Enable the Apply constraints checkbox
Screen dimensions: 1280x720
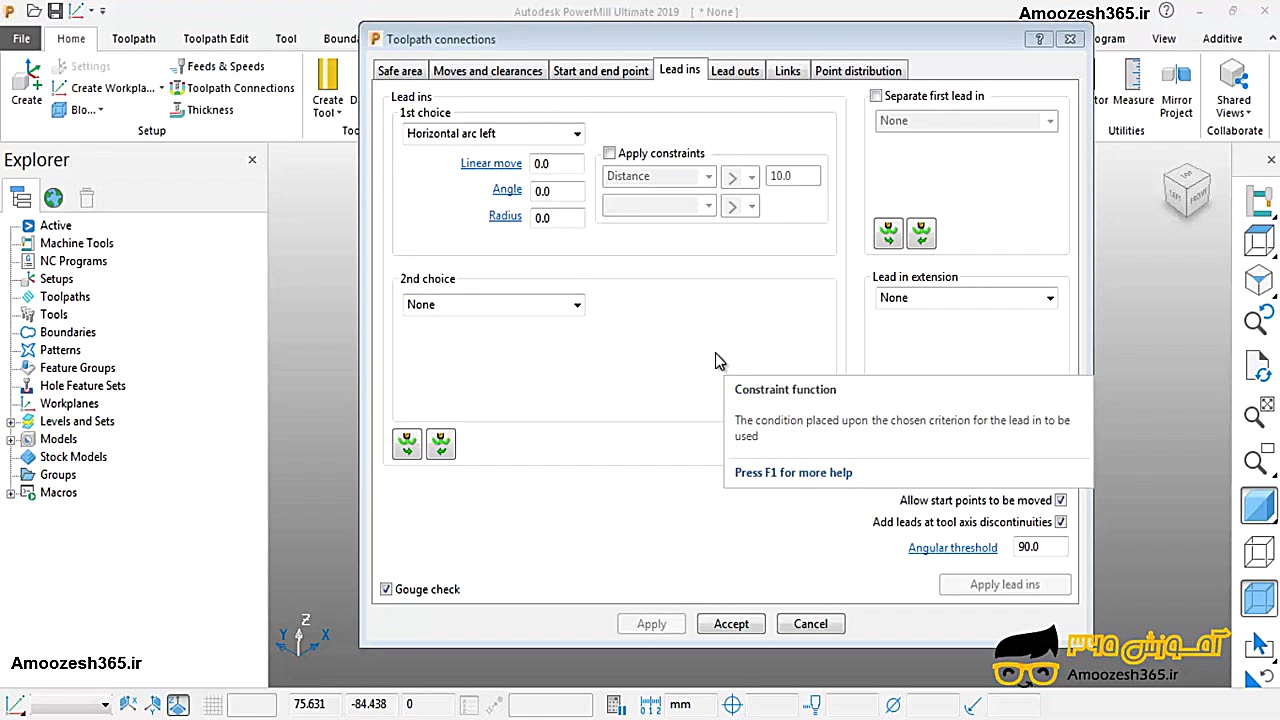(x=609, y=153)
